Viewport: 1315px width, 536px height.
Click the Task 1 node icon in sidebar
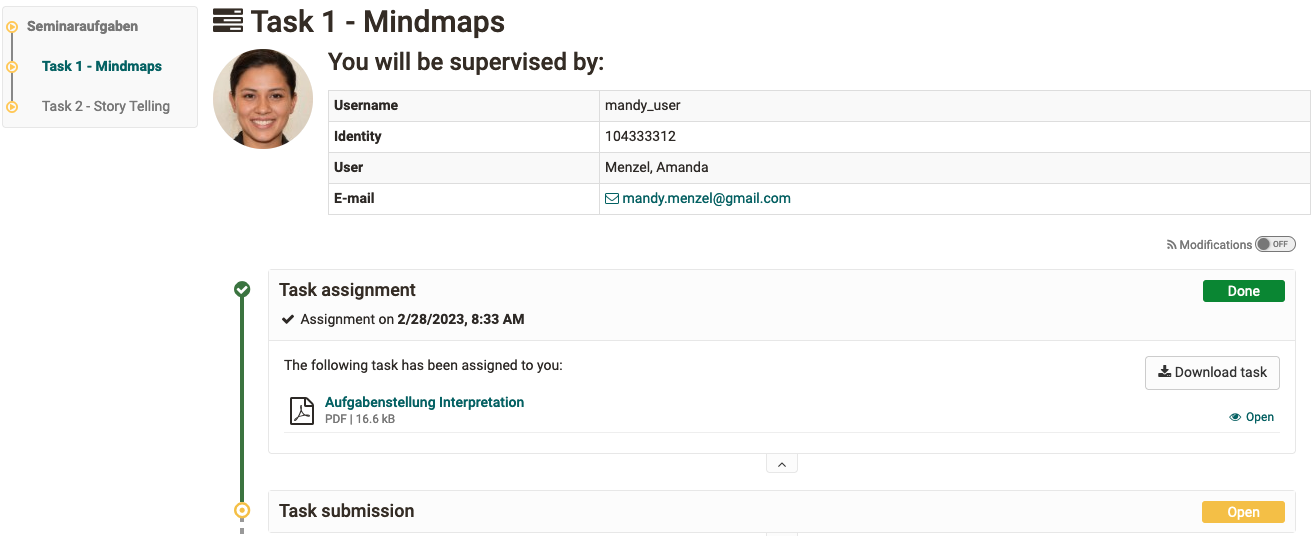12,67
